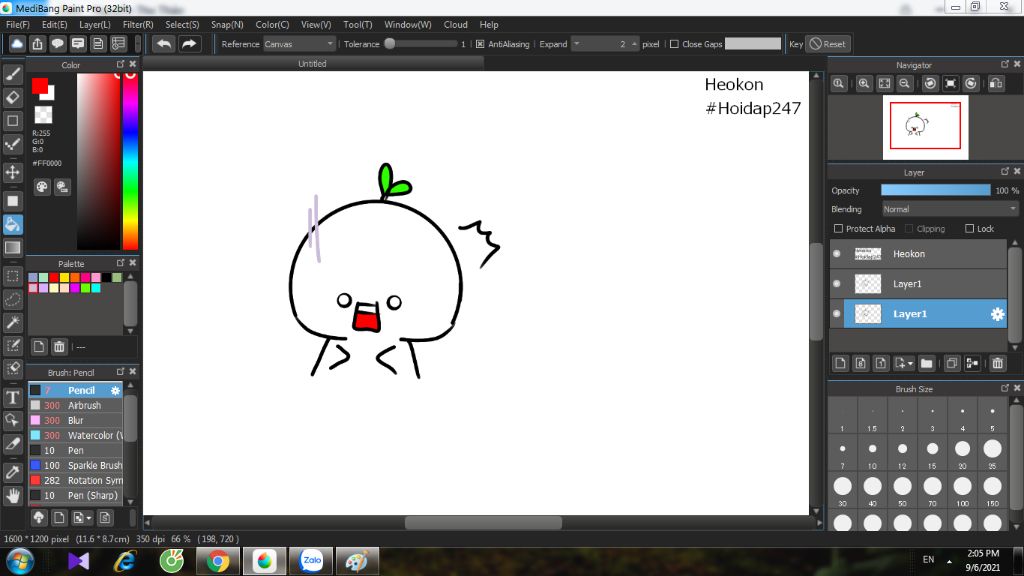Enable the Protect Alpha checkbox
Screen dimensions: 1024x576
pyautogui.click(x=838, y=229)
